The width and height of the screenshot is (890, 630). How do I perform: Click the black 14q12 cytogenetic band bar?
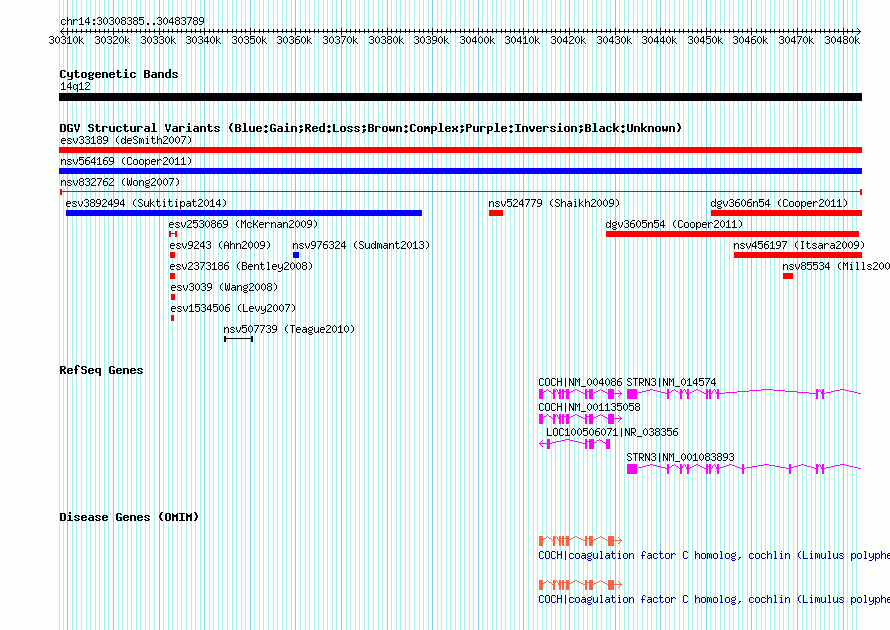pyautogui.click(x=460, y=97)
